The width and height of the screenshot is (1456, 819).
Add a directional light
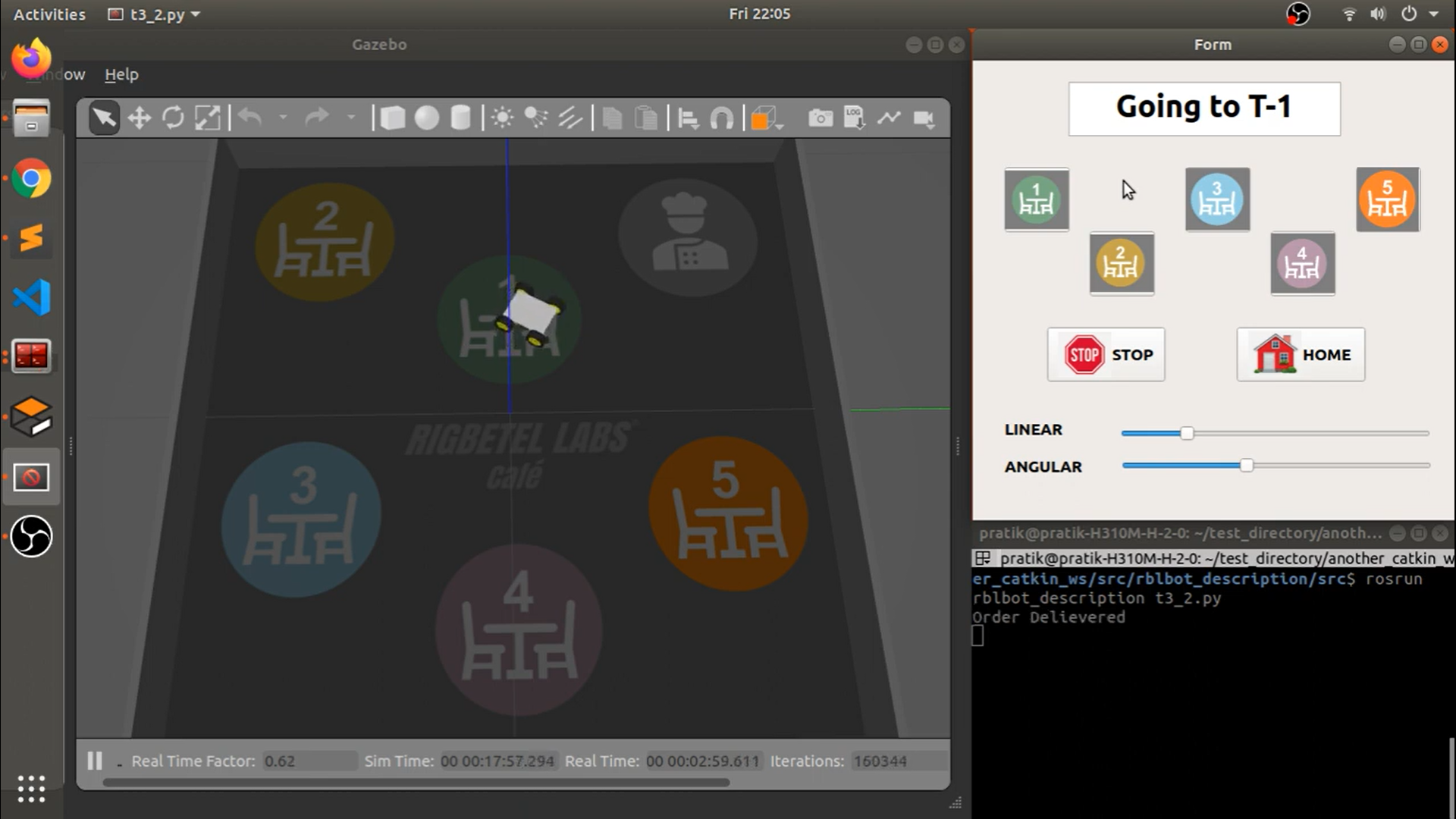click(x=570, y=118)
